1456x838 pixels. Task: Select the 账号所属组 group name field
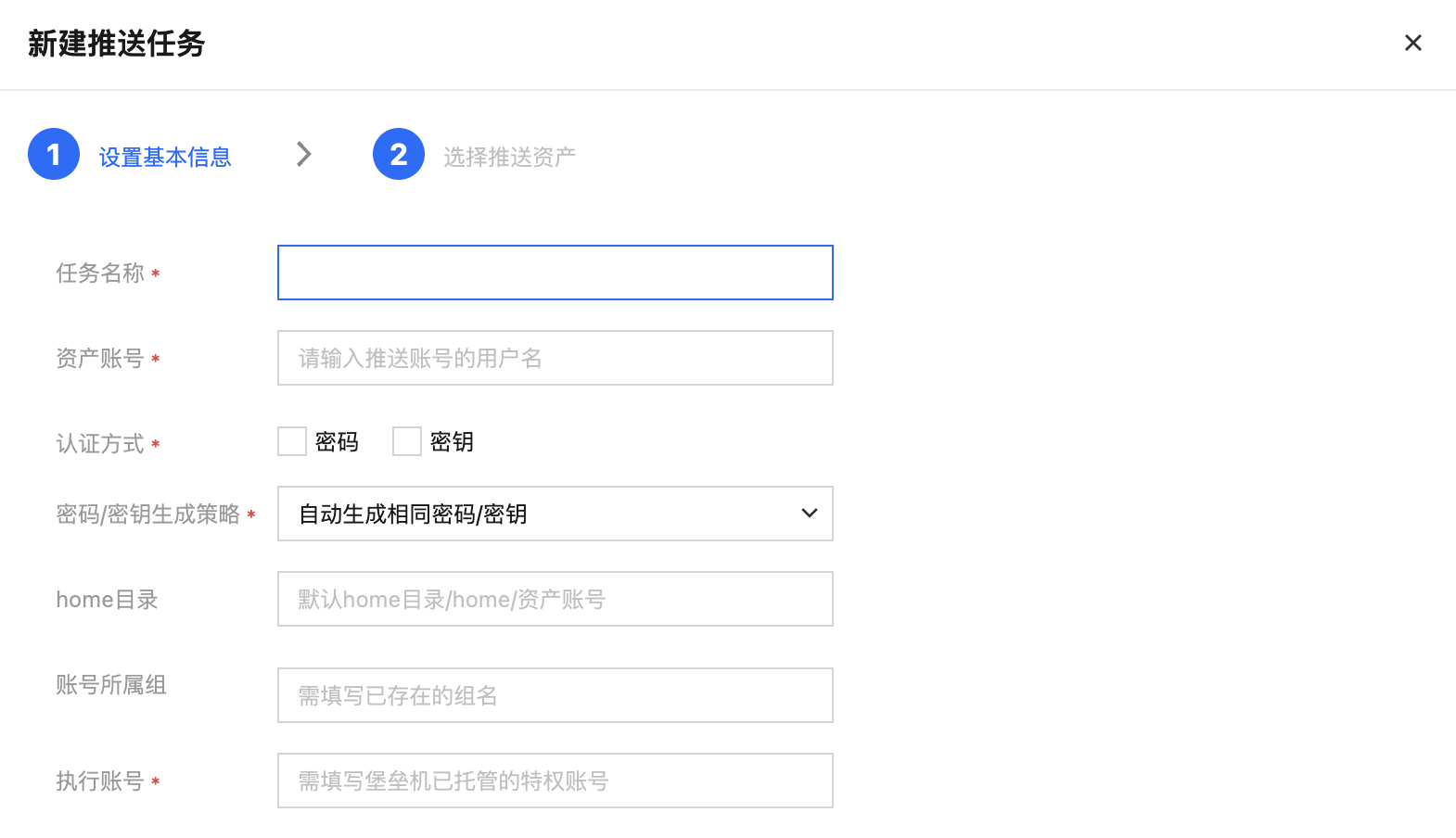tap(555, 695)
